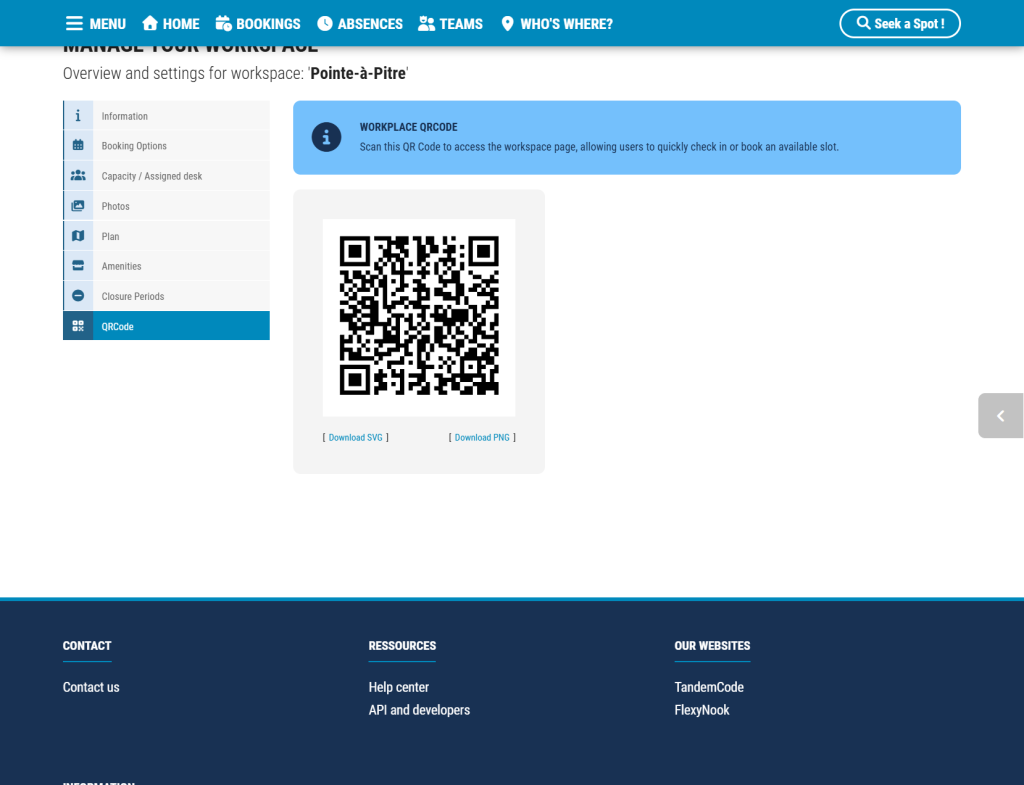Click the workspace QR code image

pos(419,316)
